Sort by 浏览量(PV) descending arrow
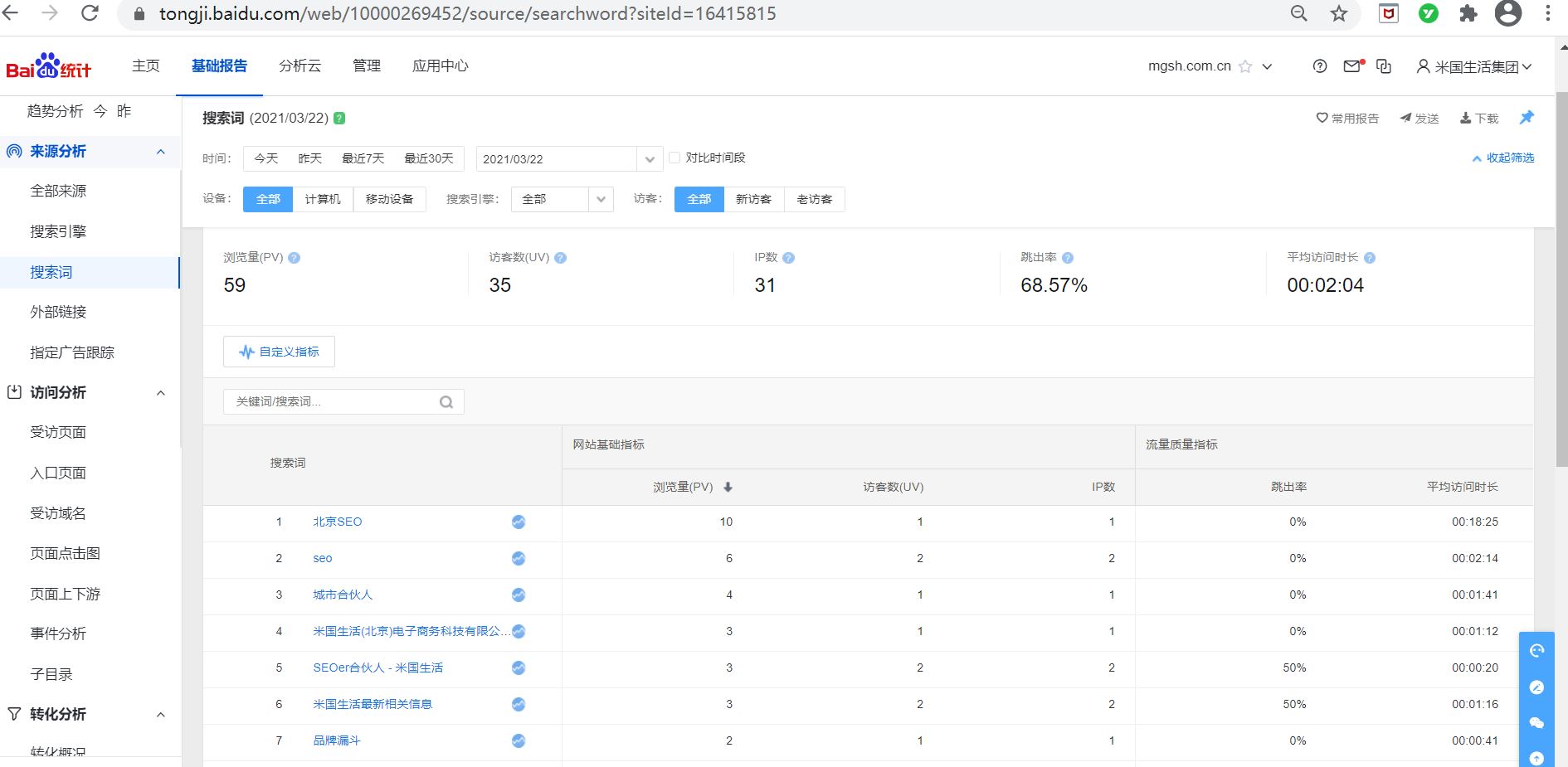The height and width of the screenshot is (767, 1568). 728,487
